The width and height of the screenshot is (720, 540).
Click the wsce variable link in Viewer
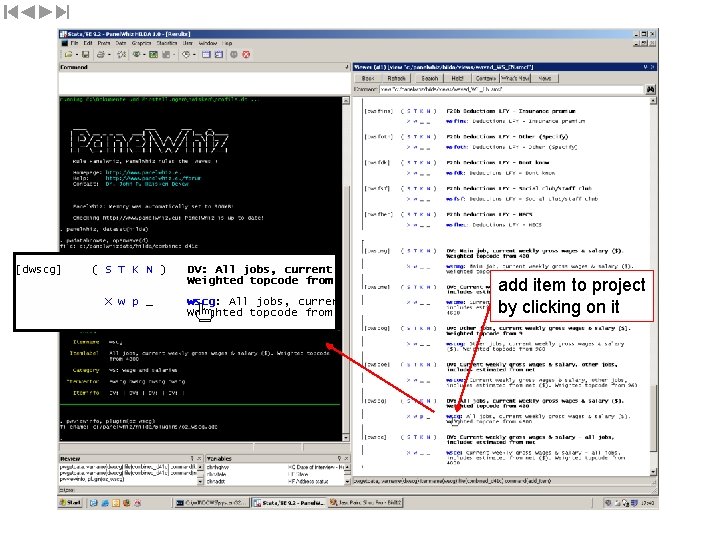click(x=454, y=453)
